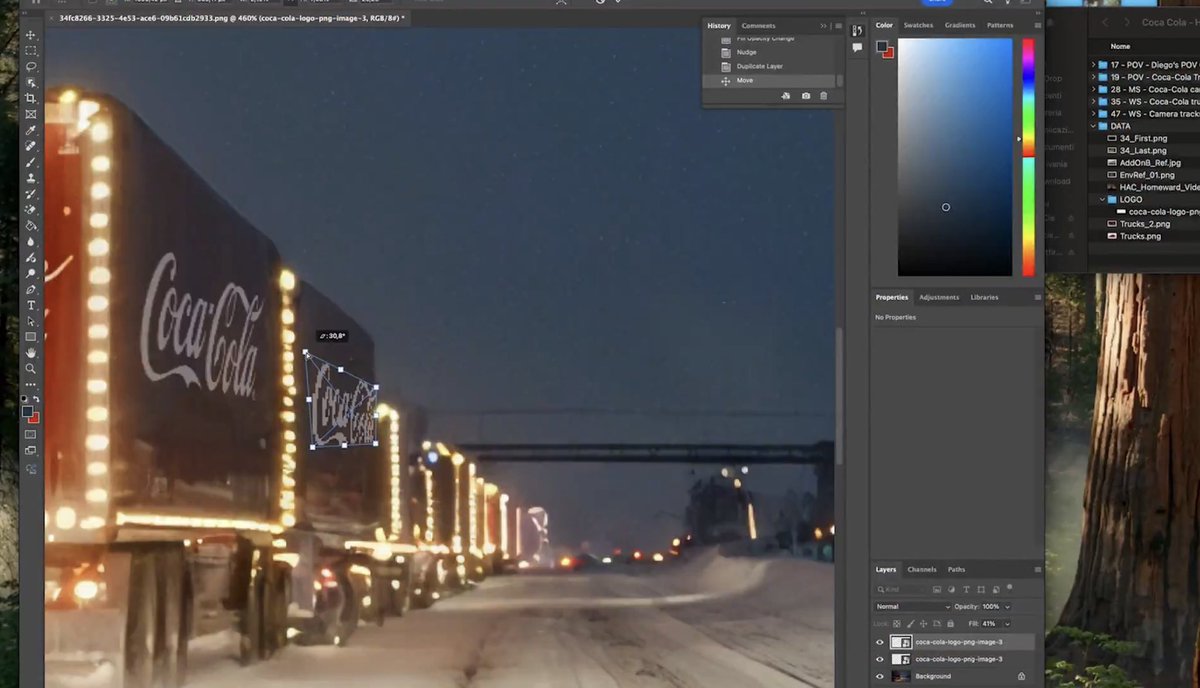Switch to the Channels tab

pyautogui.click(x=922, y=569)
